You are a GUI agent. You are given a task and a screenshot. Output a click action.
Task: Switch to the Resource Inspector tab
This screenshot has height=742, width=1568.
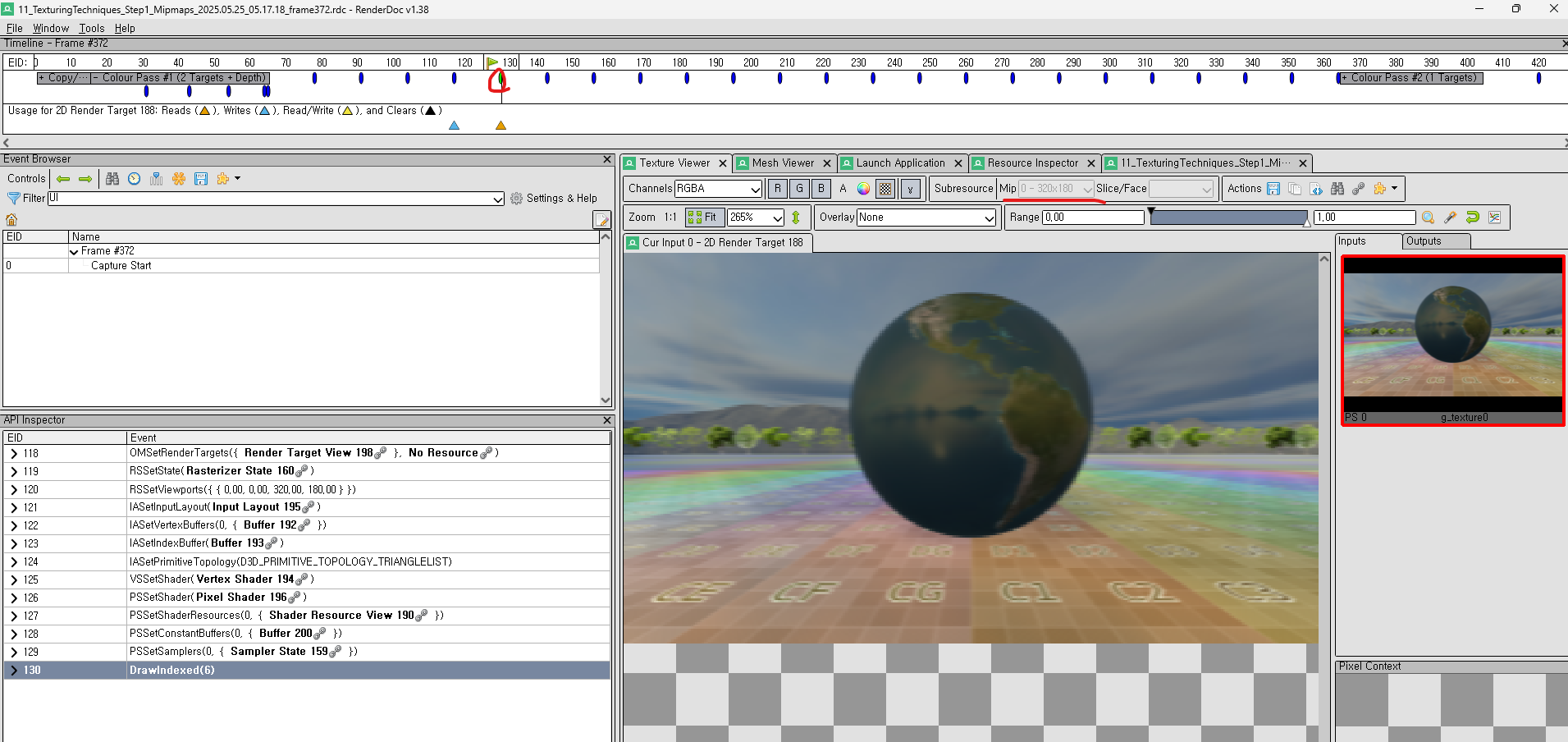(1033, 163)
